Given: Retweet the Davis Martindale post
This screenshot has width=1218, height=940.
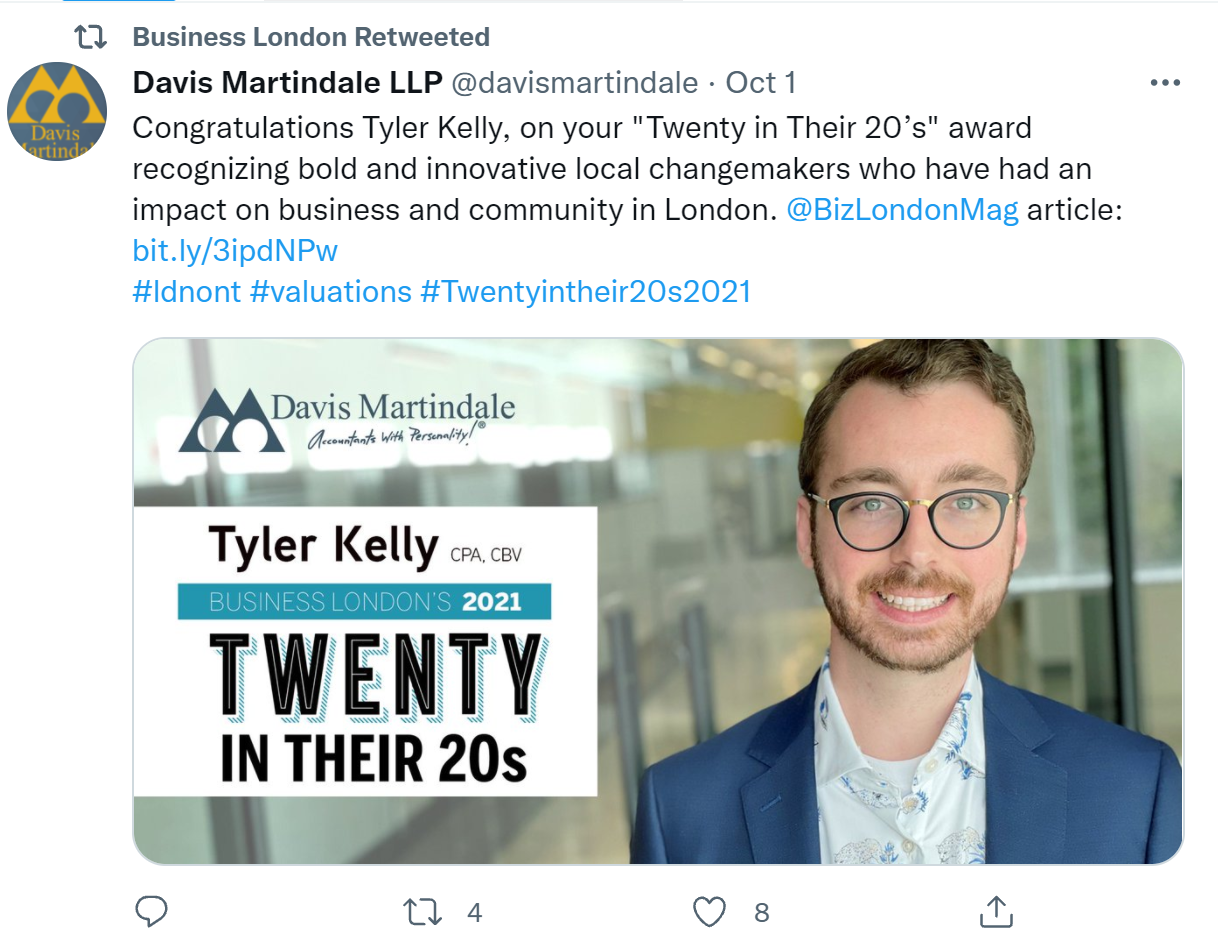Looking at the screenshot, I should tap(423, 911).
